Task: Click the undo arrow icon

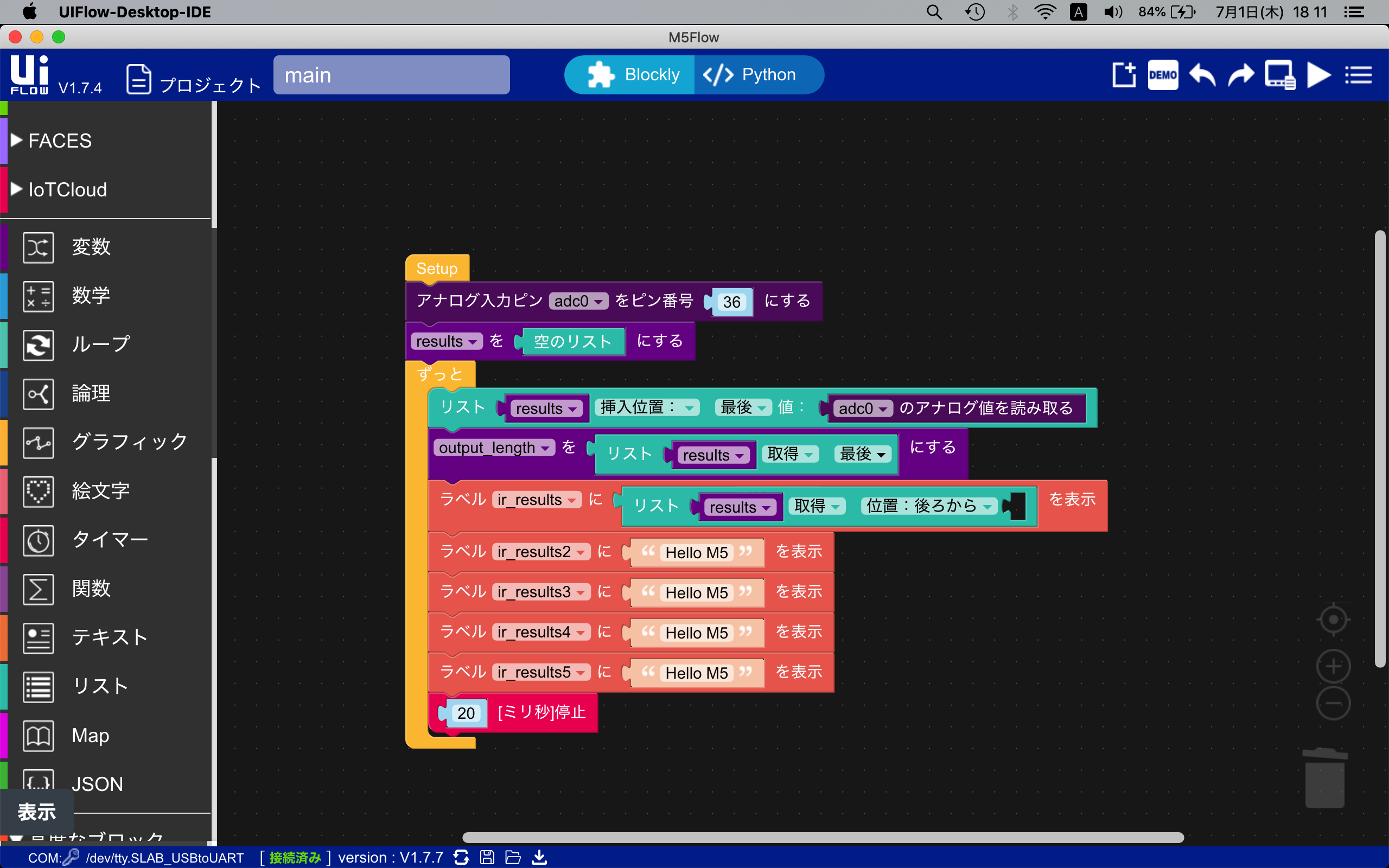Action: tap(1202, 75)
